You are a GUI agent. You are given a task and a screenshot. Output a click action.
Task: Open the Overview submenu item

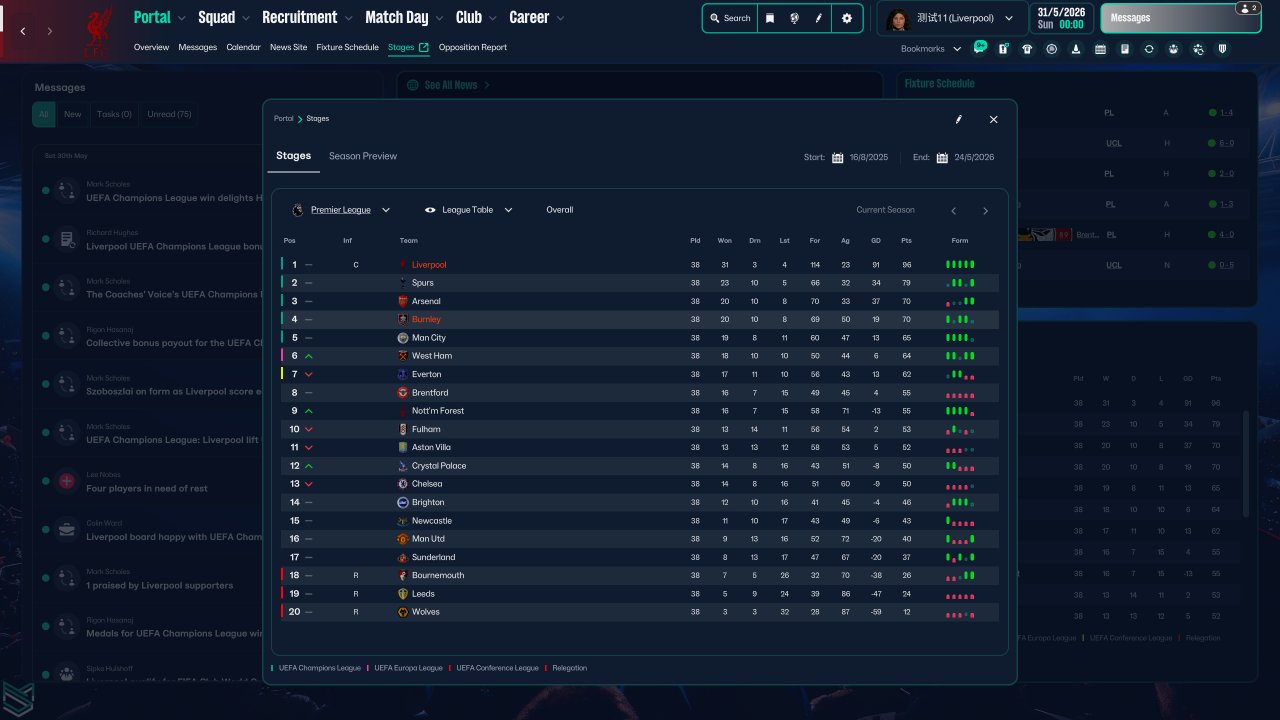[x=151, y=47]
